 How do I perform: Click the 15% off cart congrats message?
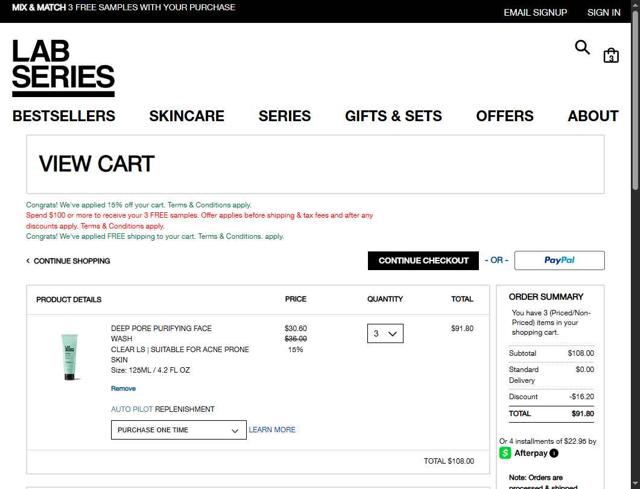[x=139, y=205]
